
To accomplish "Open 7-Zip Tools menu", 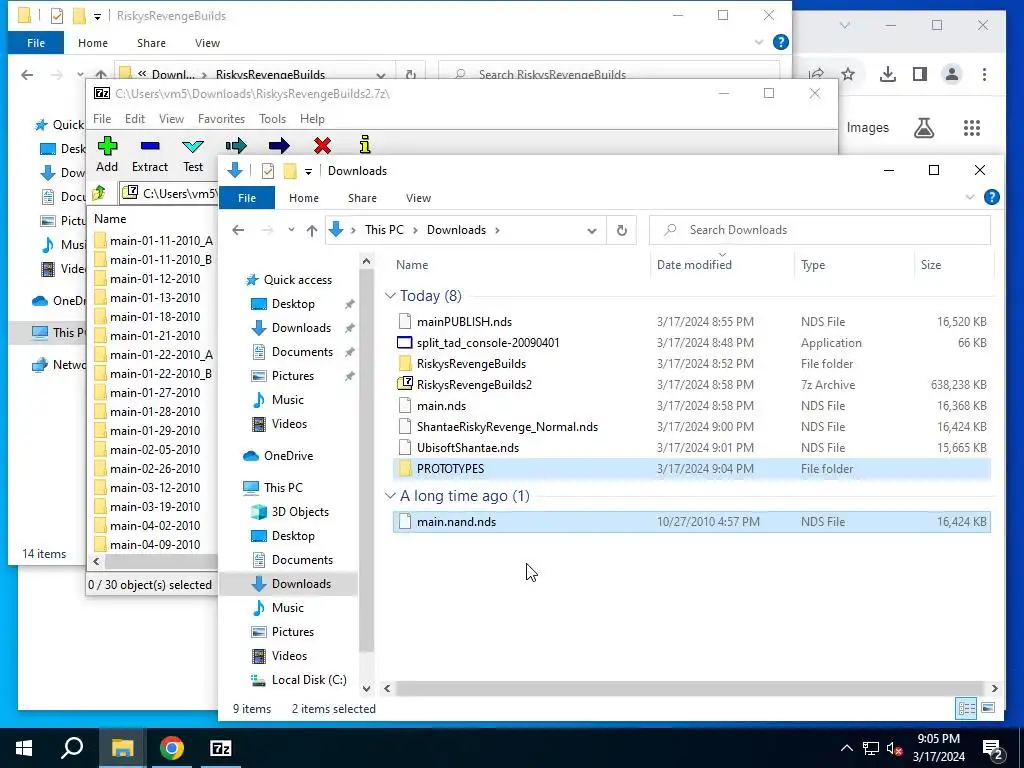I will pyautogui.click(x=272, y=119).
